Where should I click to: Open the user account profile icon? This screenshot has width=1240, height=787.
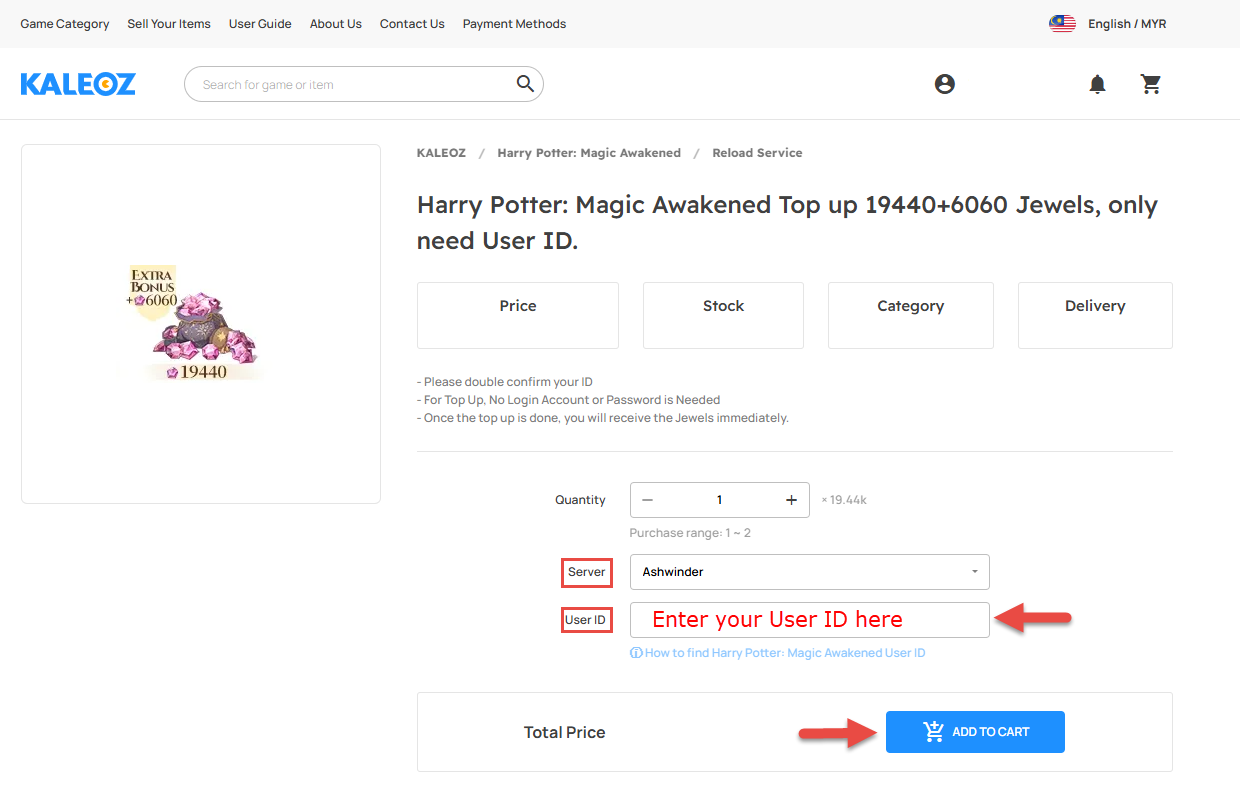pos(944,84)
